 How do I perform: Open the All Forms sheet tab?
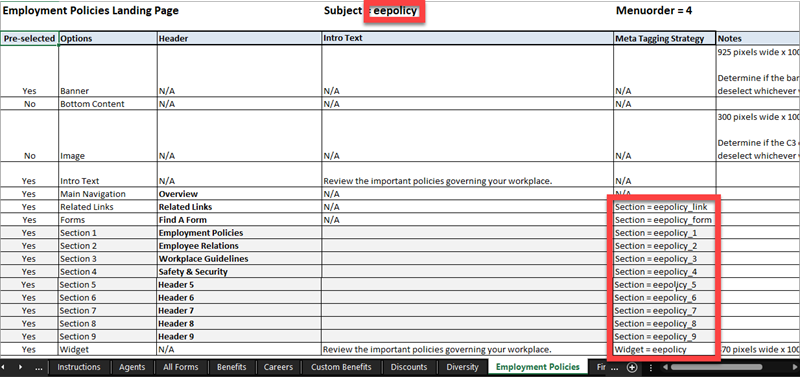click(181, 367)
